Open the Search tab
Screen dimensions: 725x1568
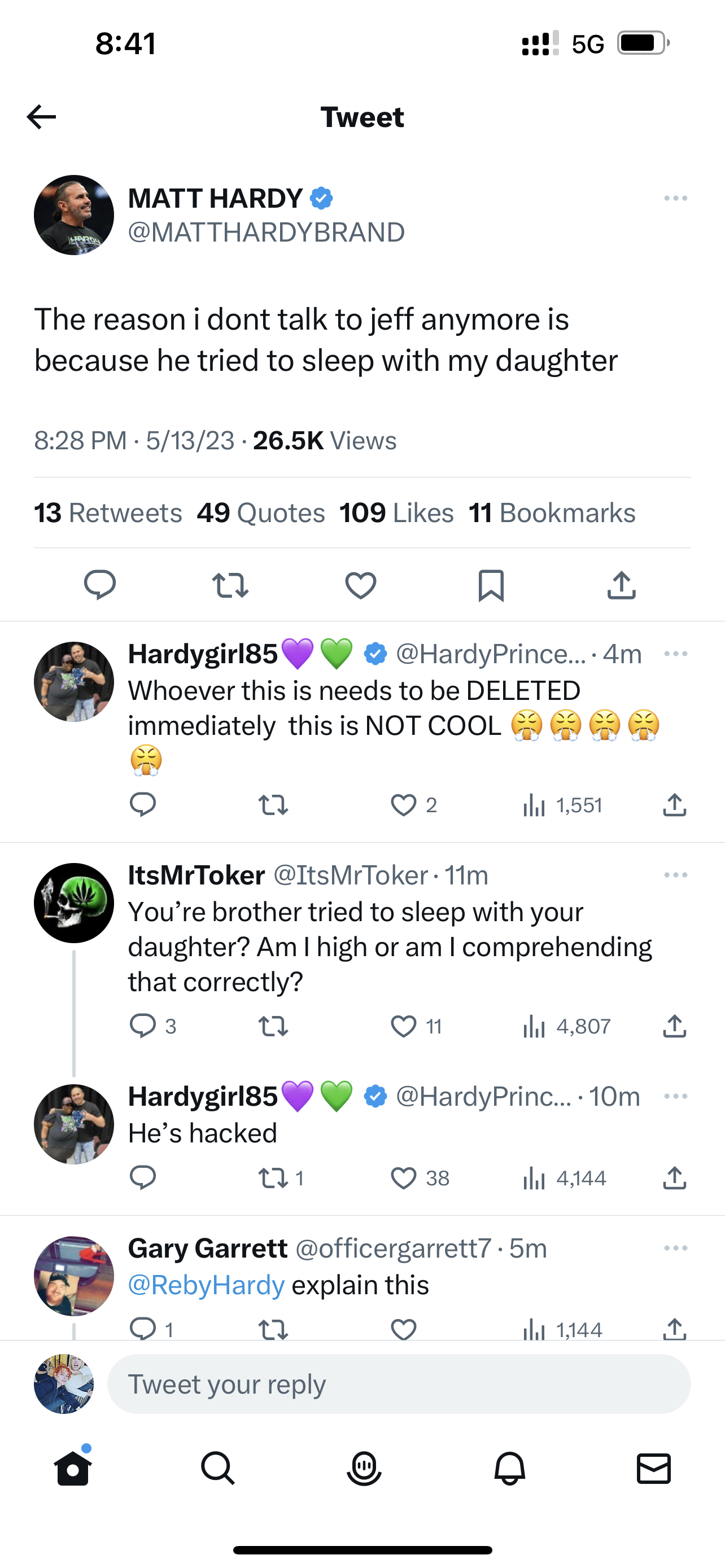[x=217, y=1469]
